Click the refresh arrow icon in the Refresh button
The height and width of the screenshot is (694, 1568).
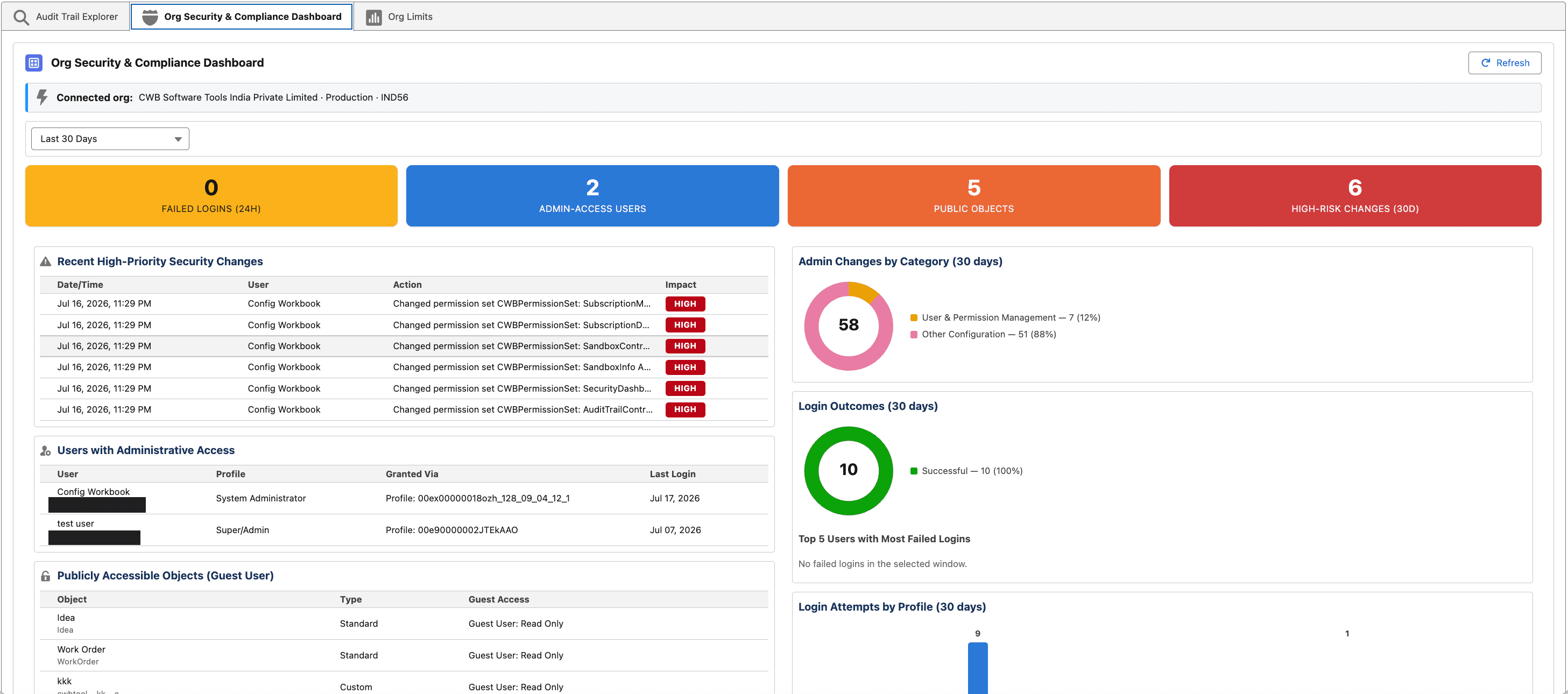(x=1486, y=63)
